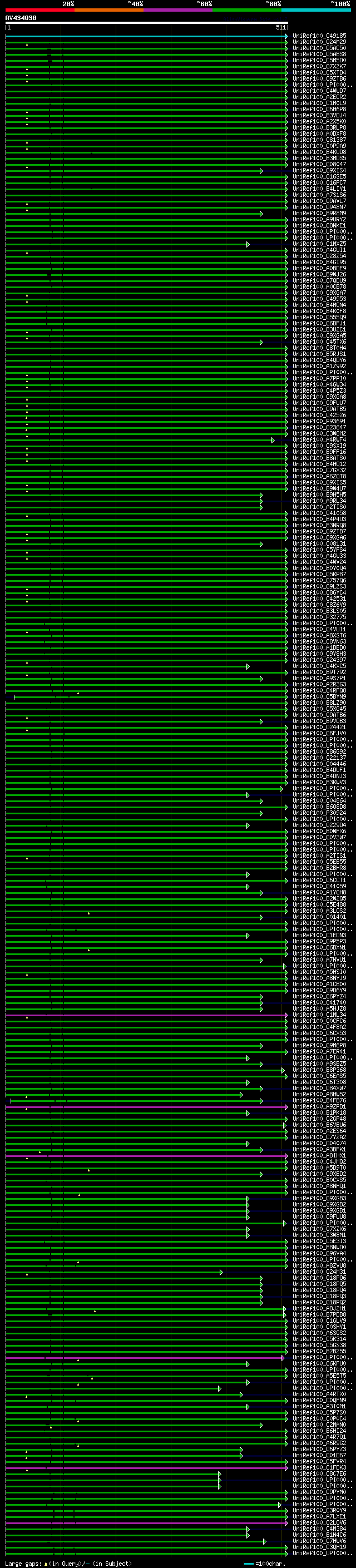Select hit label UniRef100_Q5BYN9
This screenshot has width=356, height=1568.
tap(319, 696)
